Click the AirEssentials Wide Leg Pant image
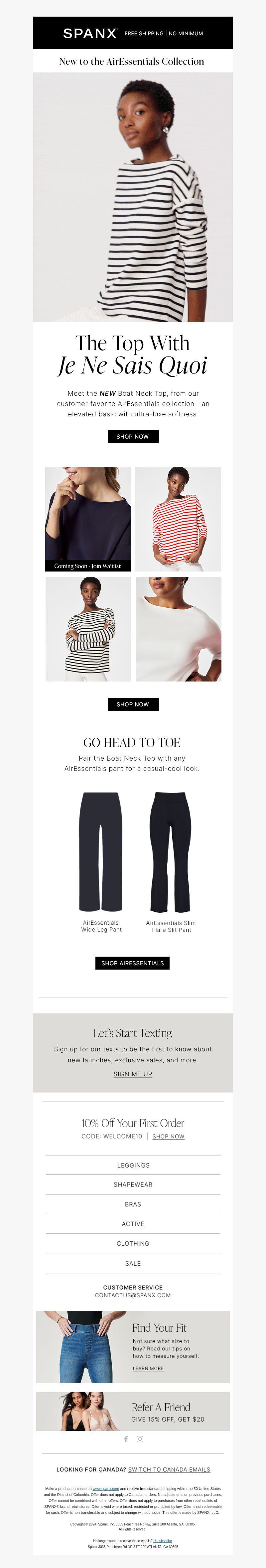The width and height of the screenshot is (266, 1568). [x=101, y=852]
